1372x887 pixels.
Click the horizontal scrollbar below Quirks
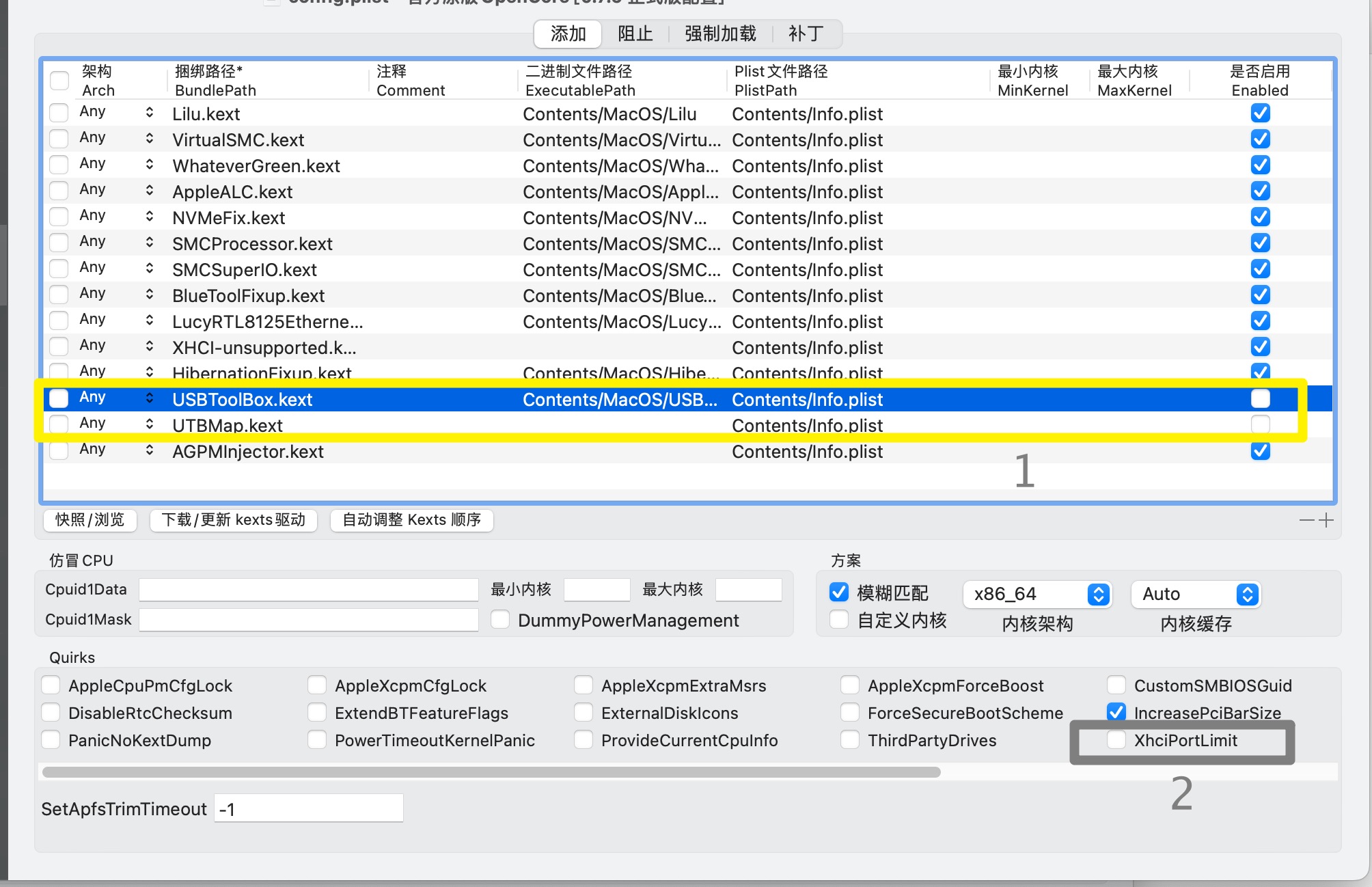[x=491, y=772]
